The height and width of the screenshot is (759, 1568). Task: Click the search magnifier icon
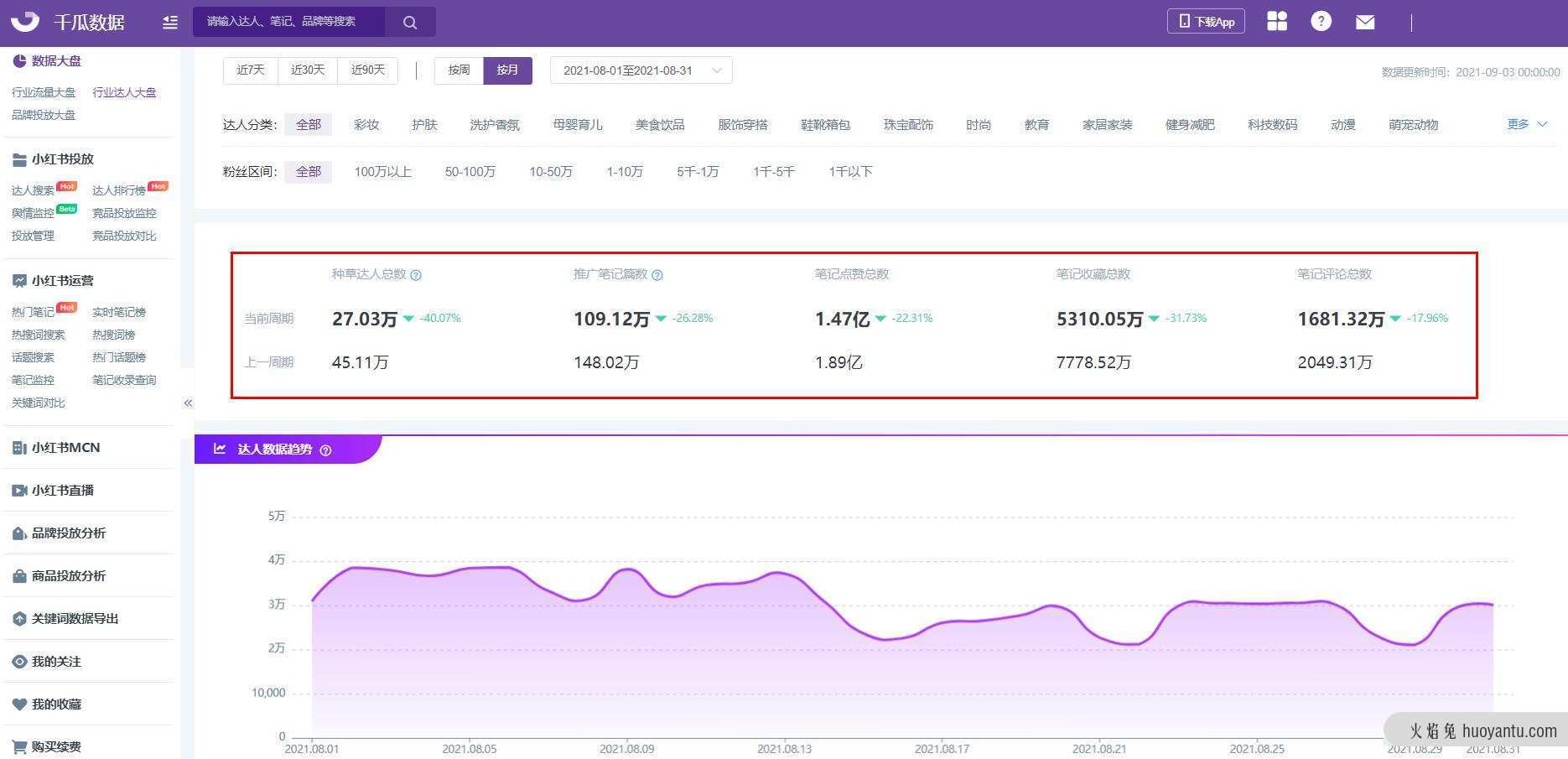410,22
